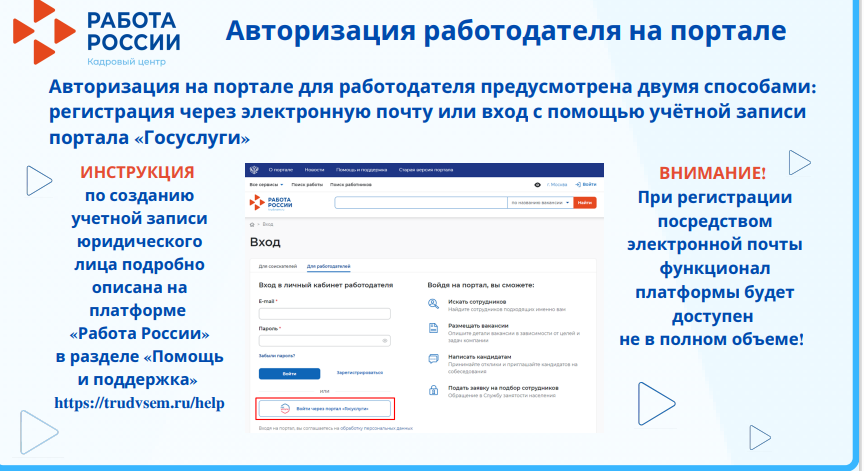Image resolution: width=864 pixels, height=471 pixels.
Task: Go to 'Поиск работы' link
Action: pos(307,185)
